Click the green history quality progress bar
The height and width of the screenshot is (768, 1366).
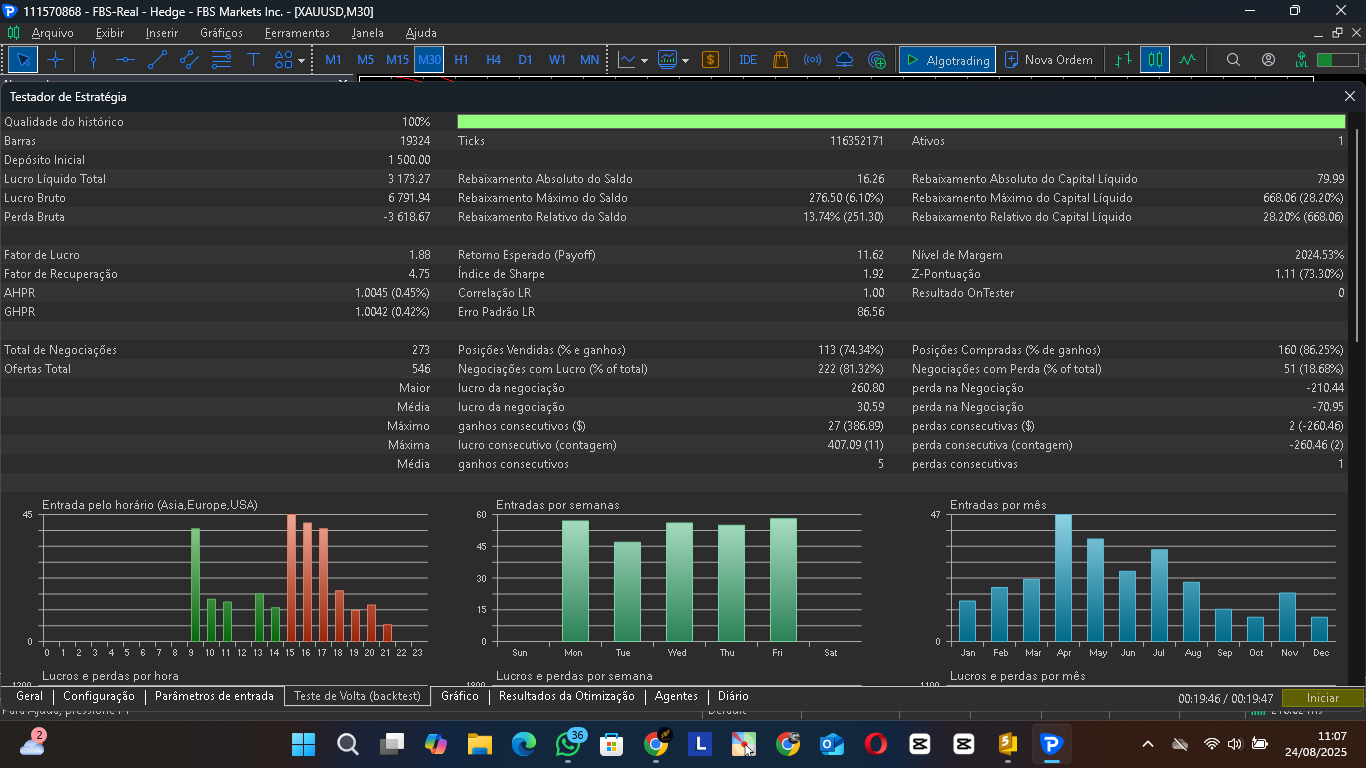[900, 122]
